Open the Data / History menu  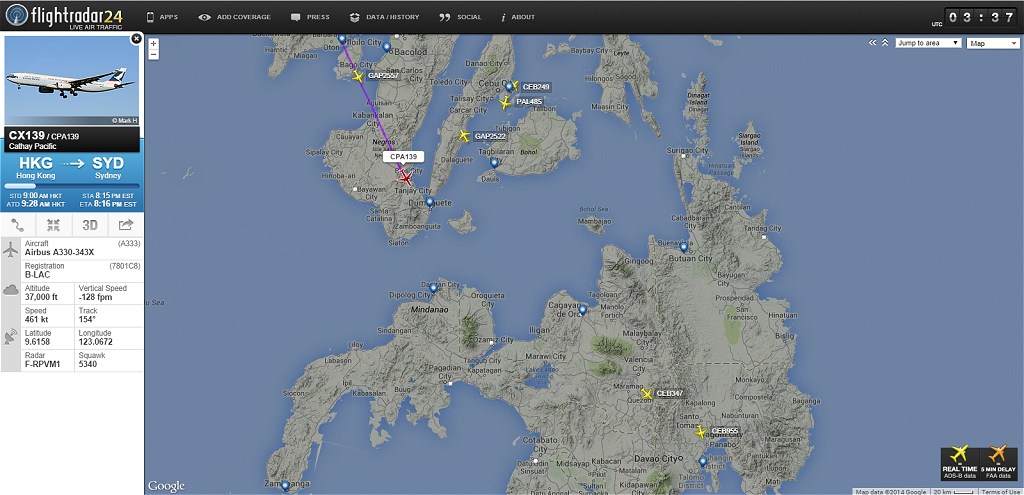[x=387, y=17]
